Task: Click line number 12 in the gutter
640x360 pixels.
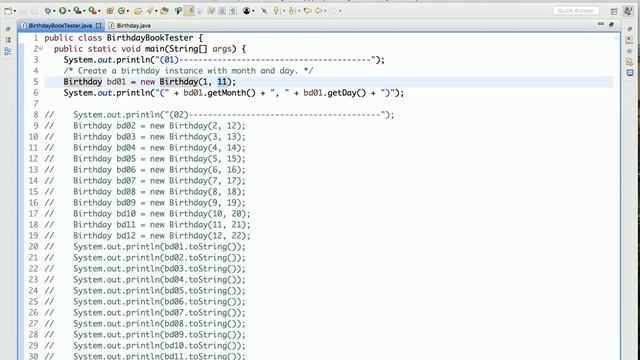Action: (x=33, y=159)
